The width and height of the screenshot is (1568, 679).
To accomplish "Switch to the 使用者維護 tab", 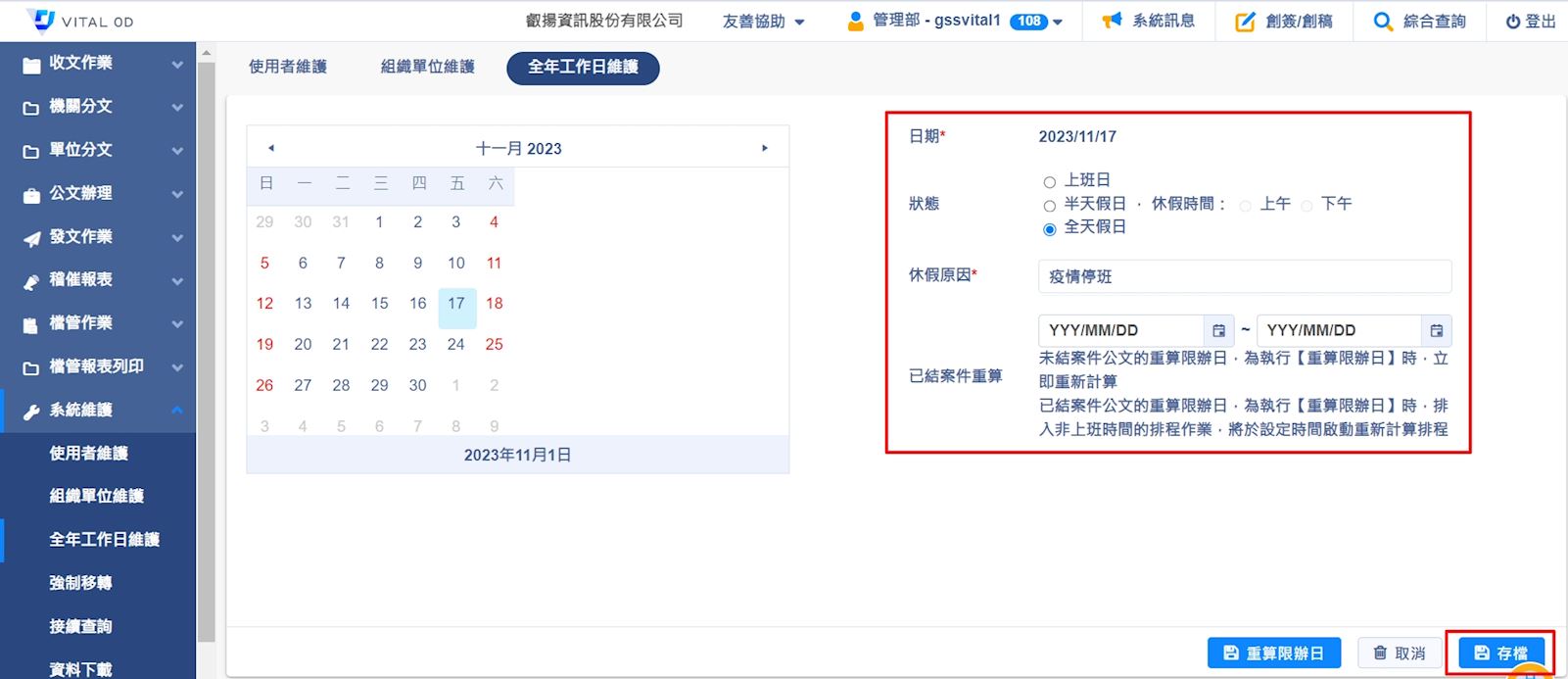I will click(288, 67).
